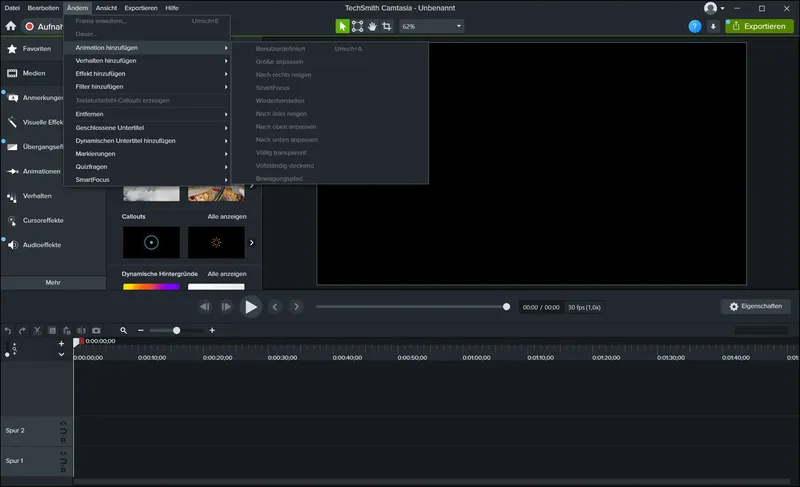Activate the Pan hand tool
Image resolution: width=800 pixels, height=487 pixels.
point(372,26)
